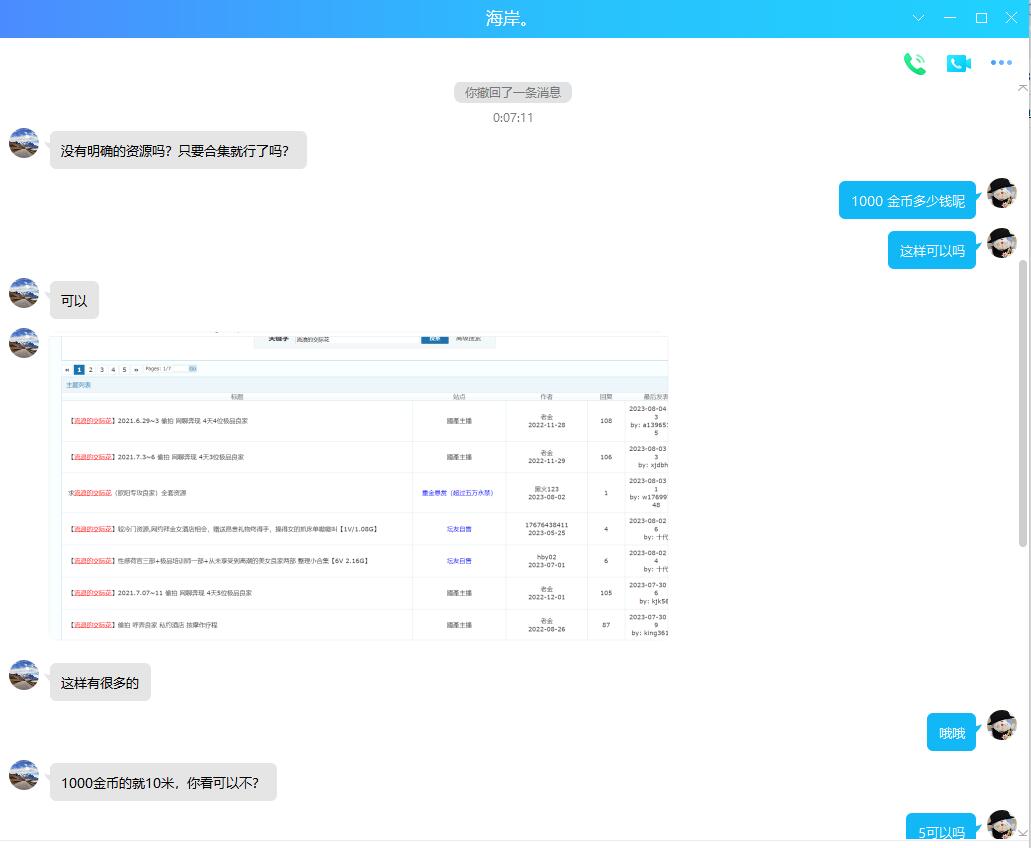1031x848 pixels.
Task: Select the '这样可以吗' message bubble
Action: 932,251
